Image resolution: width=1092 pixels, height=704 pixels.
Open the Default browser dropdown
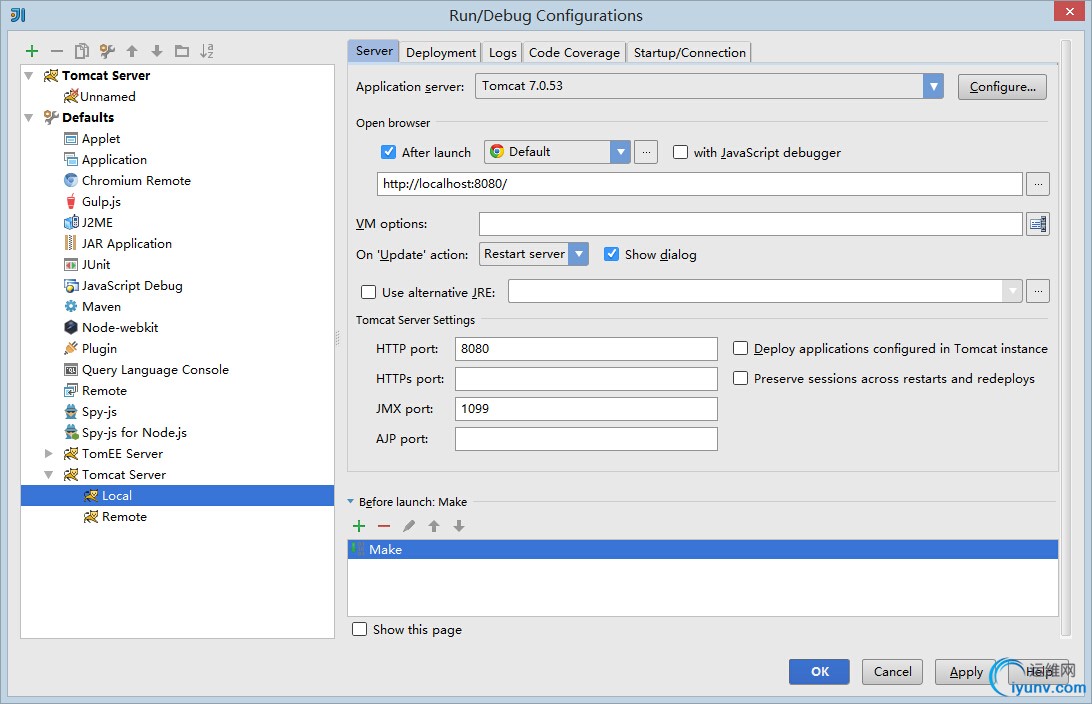click(x=620, y=152)
